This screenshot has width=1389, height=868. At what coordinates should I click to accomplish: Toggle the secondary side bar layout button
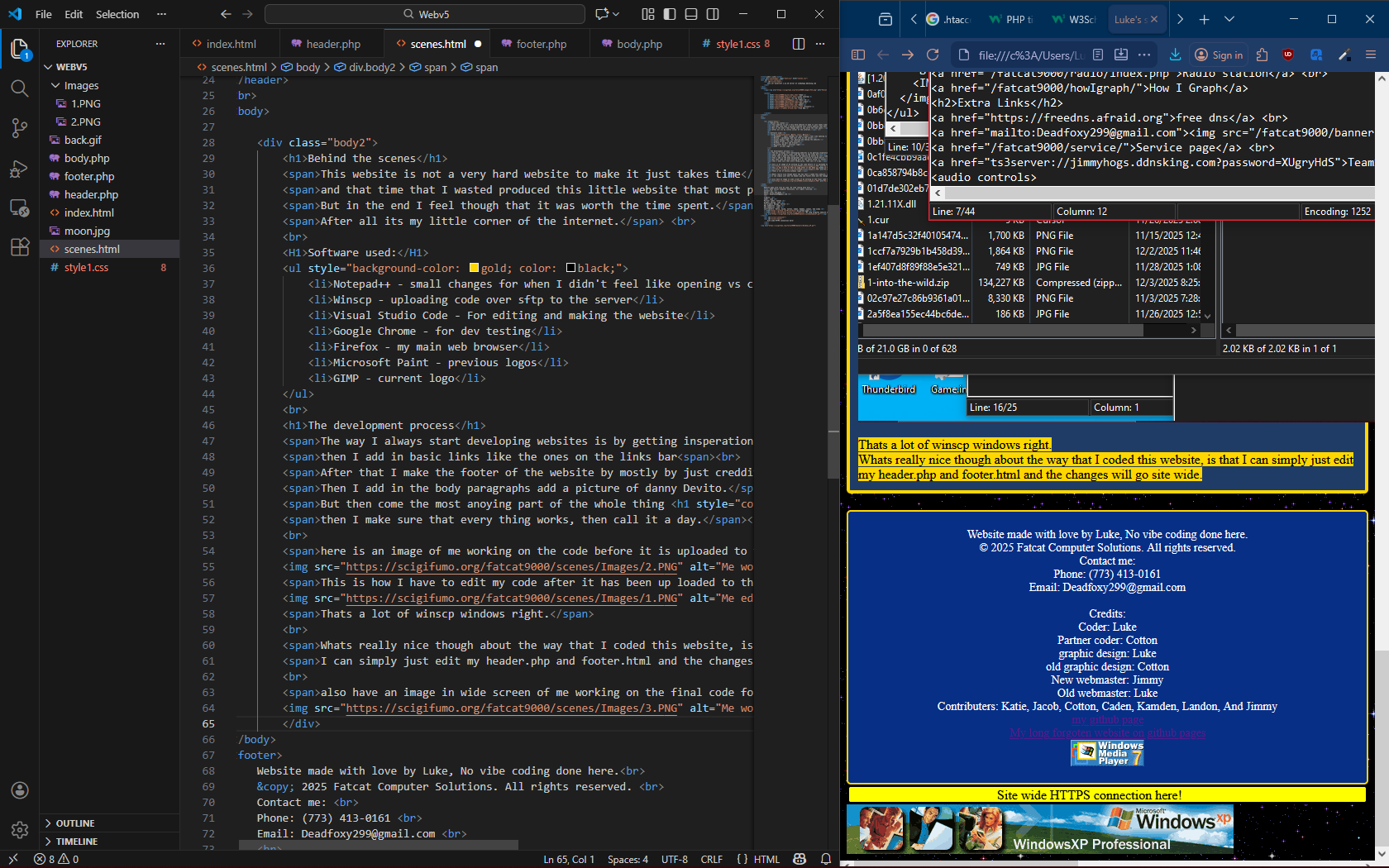pyautogui.click(x=713, y=14)
